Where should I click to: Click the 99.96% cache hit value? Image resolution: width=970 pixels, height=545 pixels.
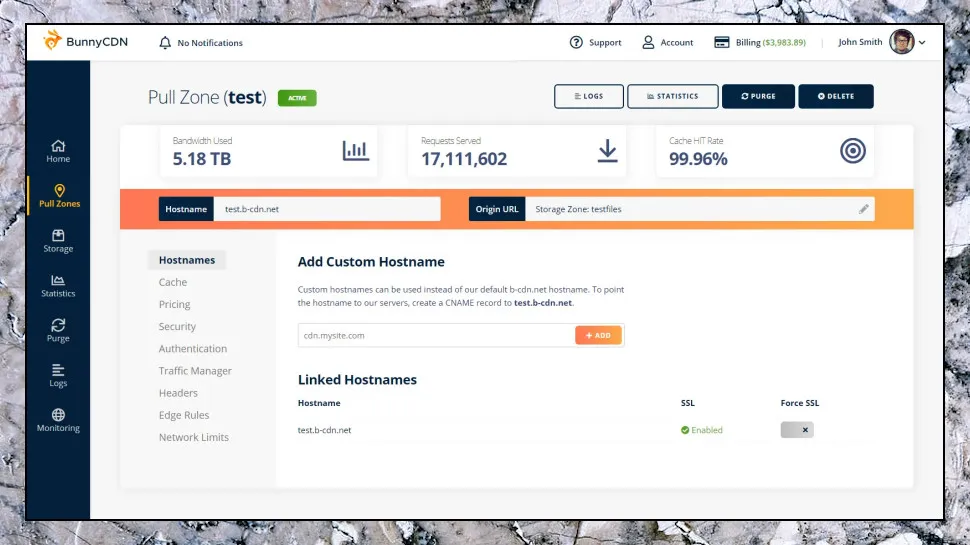pos(698,159)
